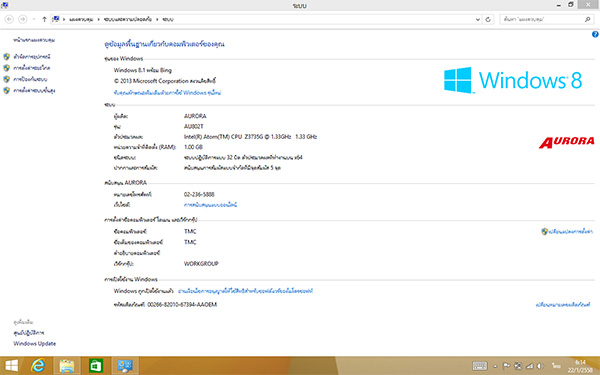Select support phone number '02-236-5888'

pyautogui.click(x=199, y=194)
